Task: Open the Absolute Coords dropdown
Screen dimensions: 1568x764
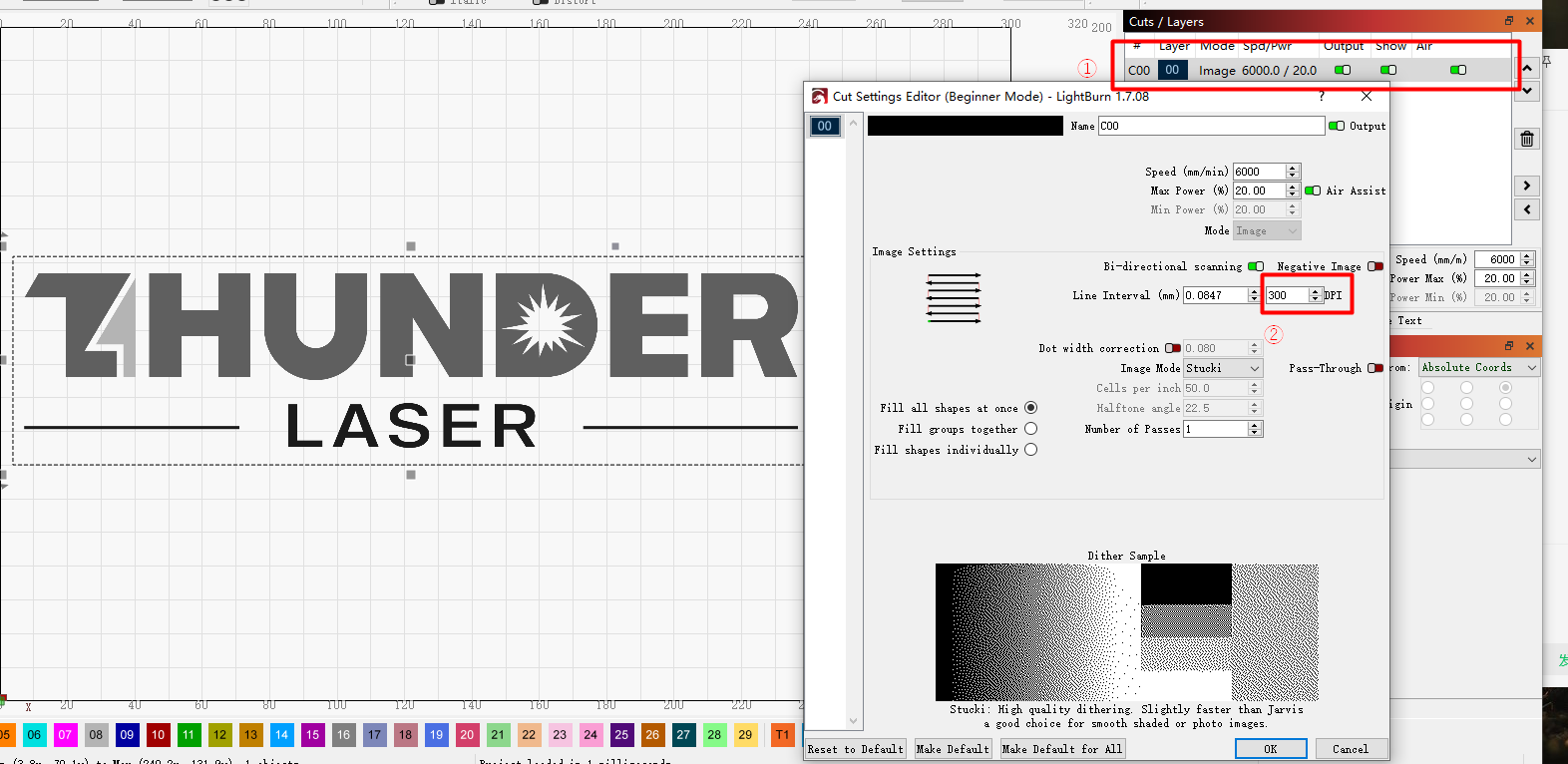Action: pyautogui.click(x=1479, y=367)
